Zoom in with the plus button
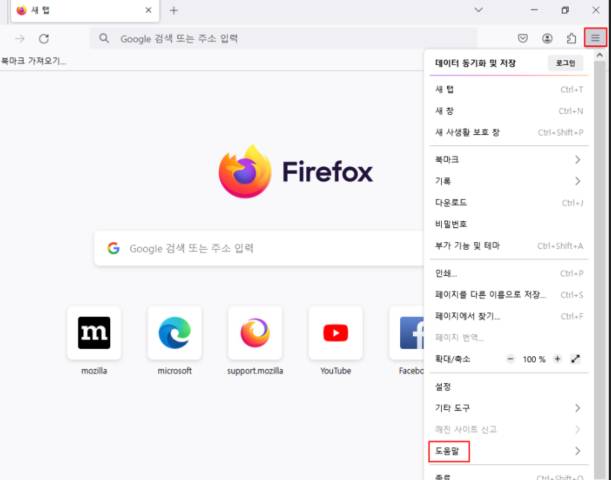The width and height of the screenshot is (611, 480). coord(558,359)
